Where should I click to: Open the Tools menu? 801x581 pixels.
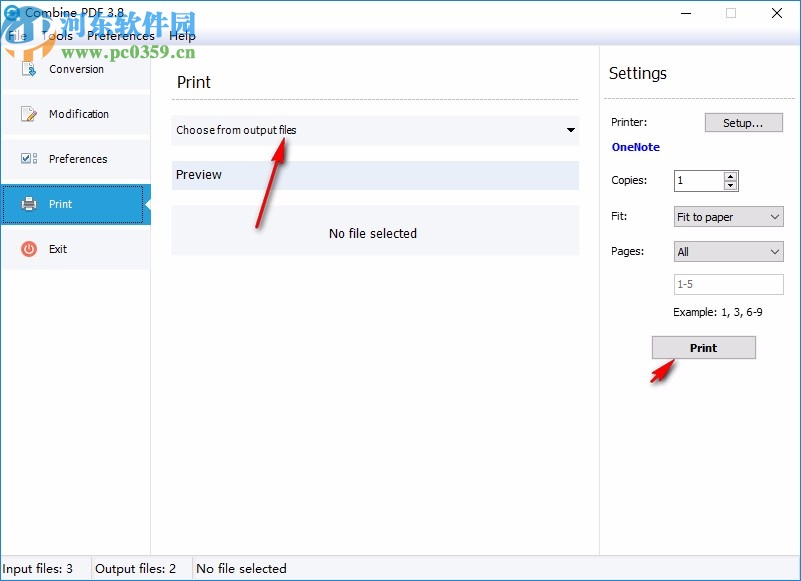(x=58, y=35)
